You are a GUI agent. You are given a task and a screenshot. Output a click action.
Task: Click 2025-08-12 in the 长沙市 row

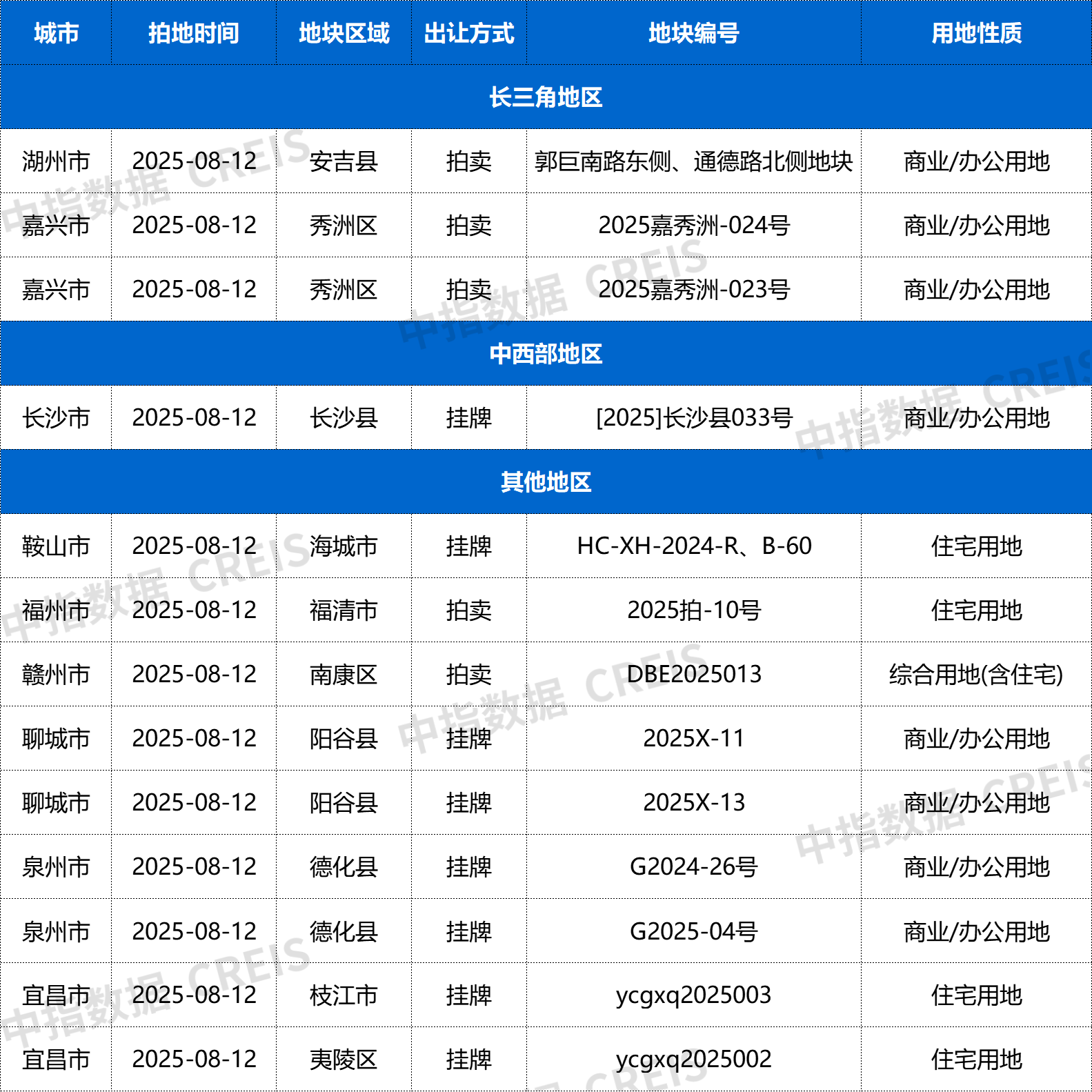(194, 418)
